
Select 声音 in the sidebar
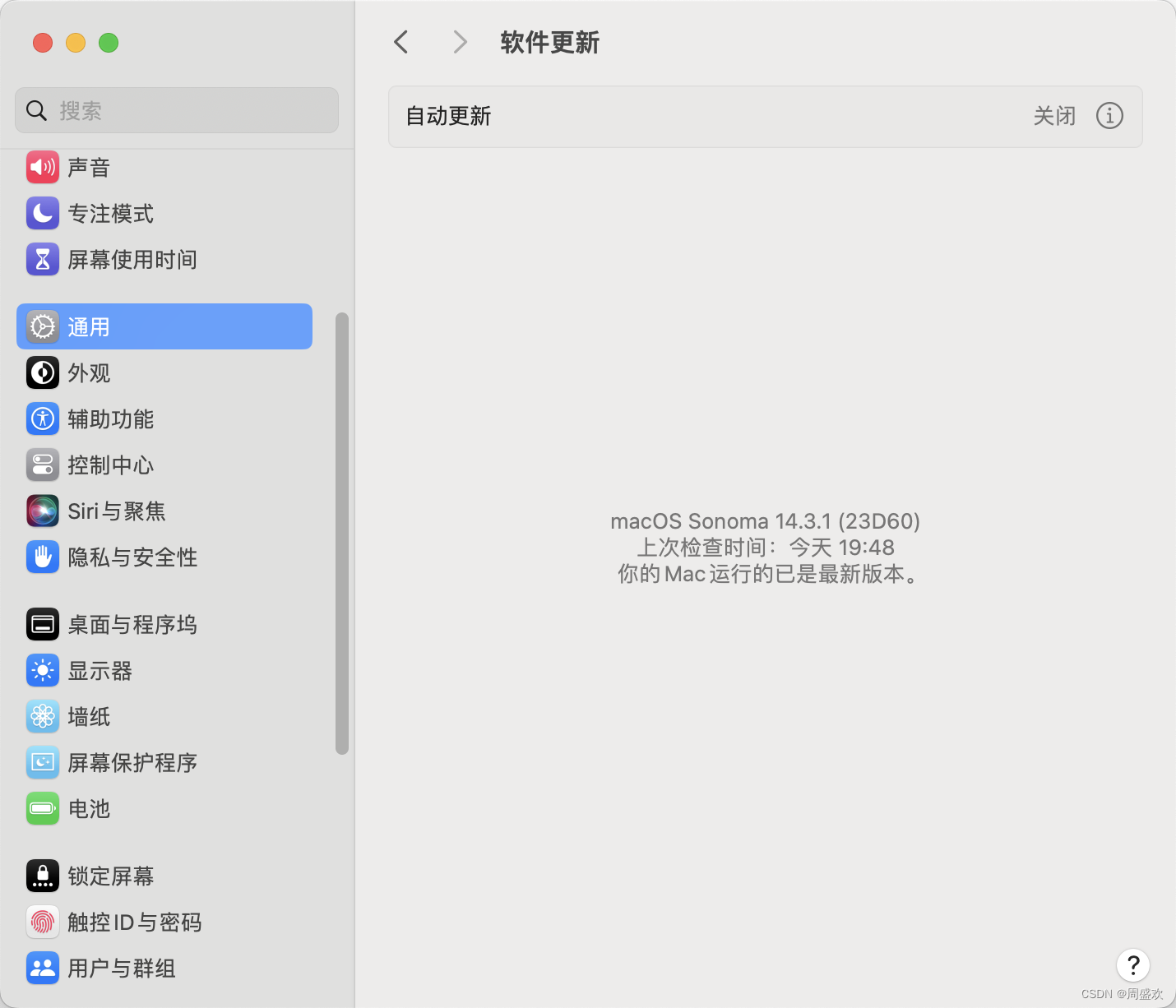click(164, 167)
